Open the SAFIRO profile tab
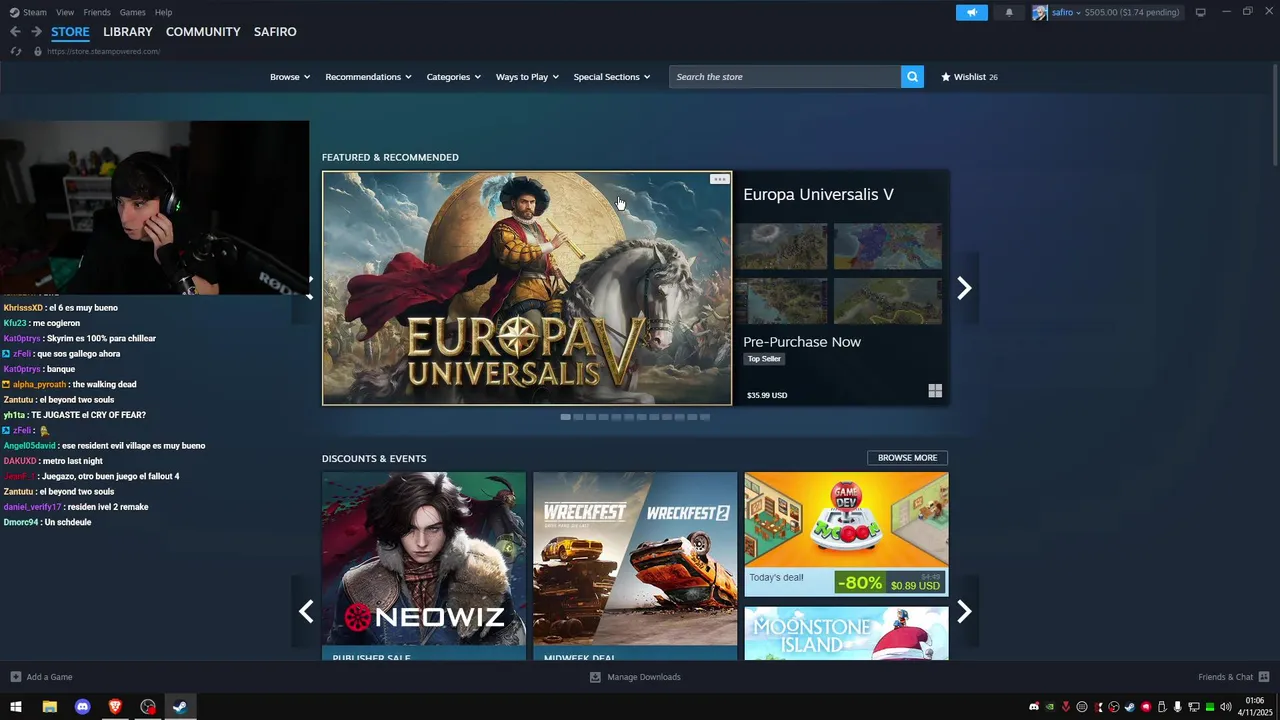This screenshot has height=720, width=1280. 275,32
